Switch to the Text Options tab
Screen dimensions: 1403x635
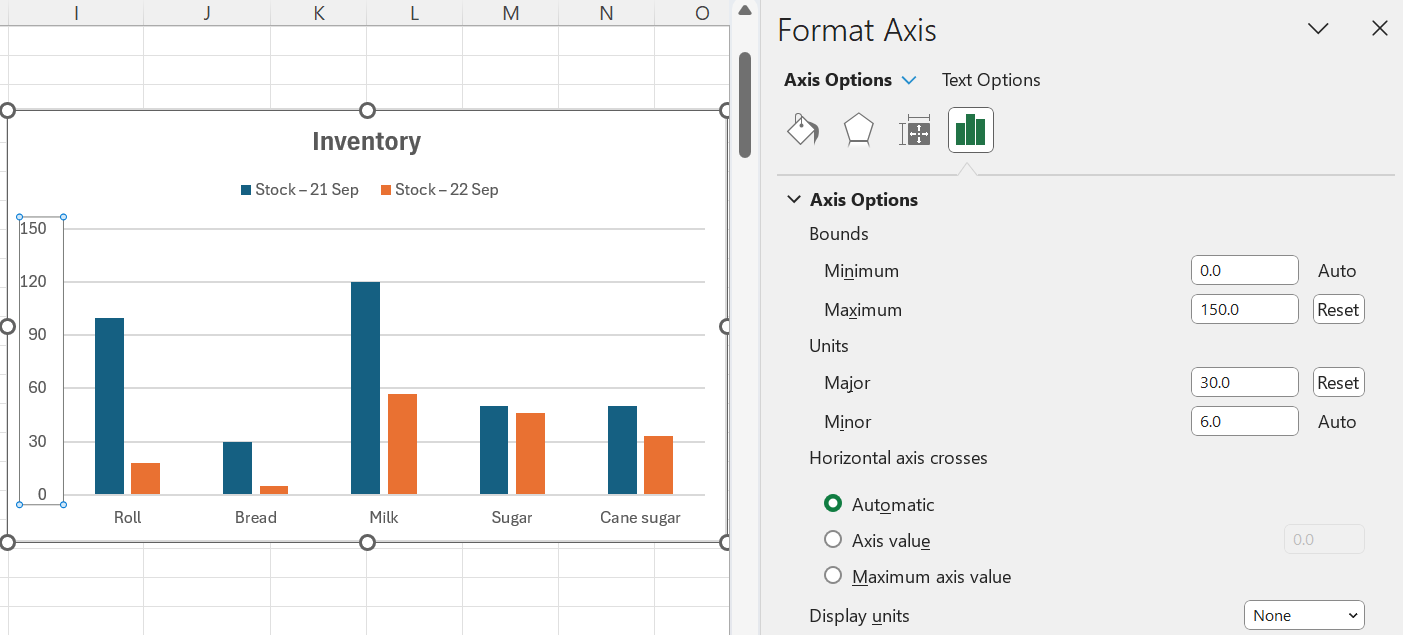pyautogui.click(x=991, y=80)
